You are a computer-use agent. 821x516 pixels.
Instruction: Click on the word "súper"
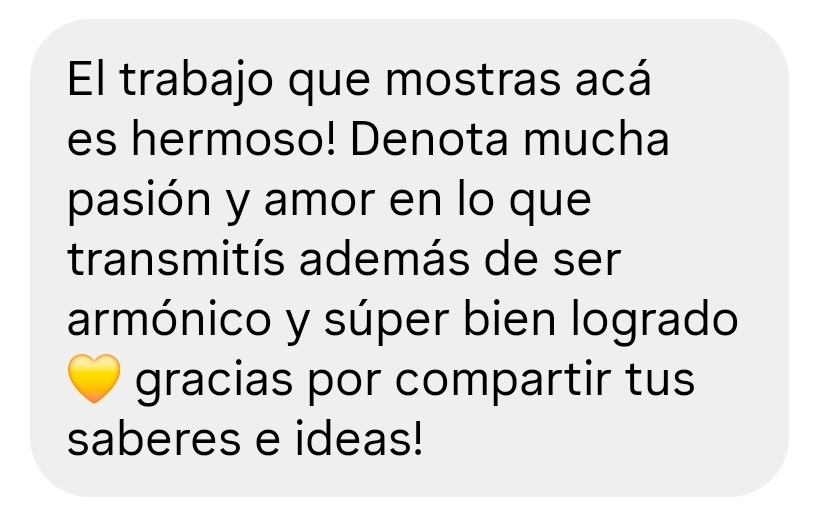point(386,321)
